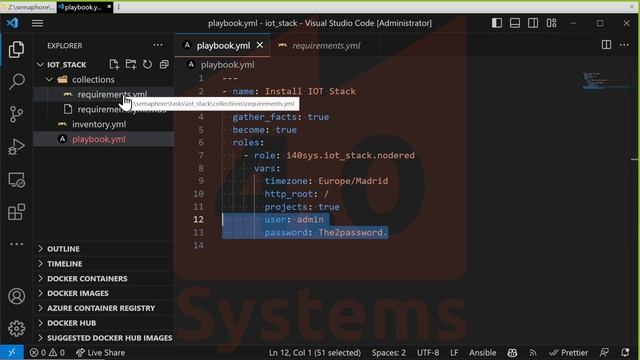Click the feed icon in status bar

click(533, 353)
